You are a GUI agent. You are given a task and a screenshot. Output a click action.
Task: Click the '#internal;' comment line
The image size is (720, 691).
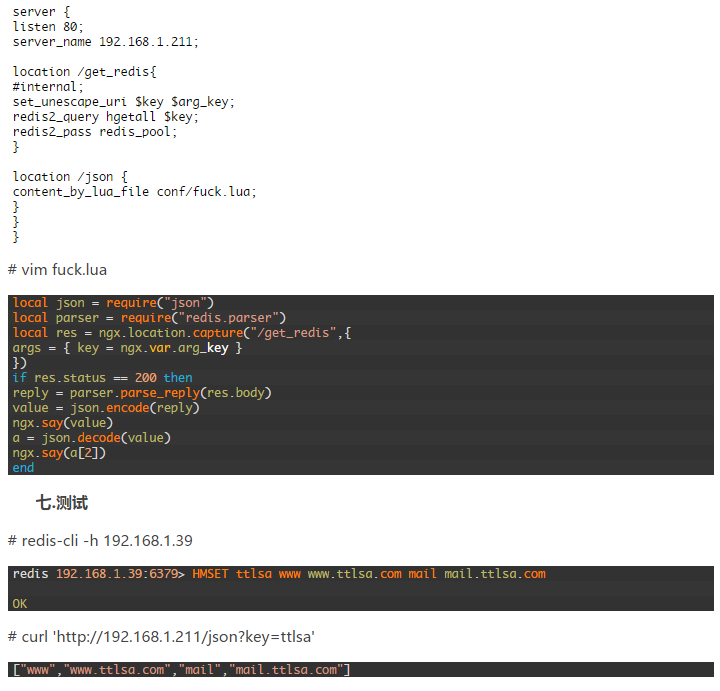tap(48, 87)
